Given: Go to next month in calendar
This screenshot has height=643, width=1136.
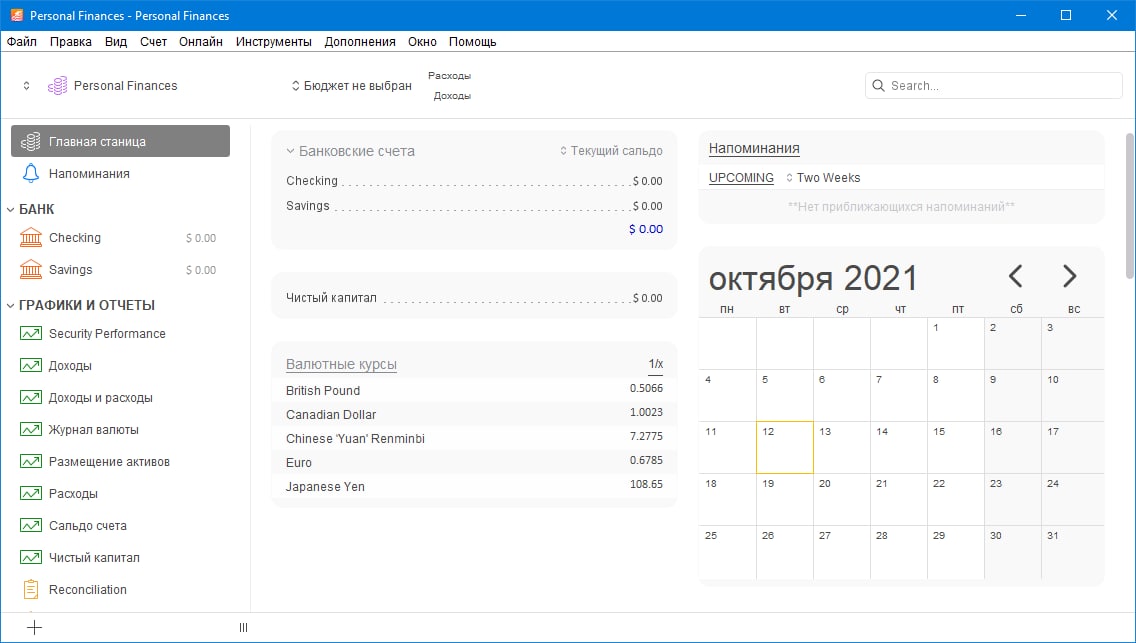Looking at the screenshot, I should click(x=1069, y=276).
